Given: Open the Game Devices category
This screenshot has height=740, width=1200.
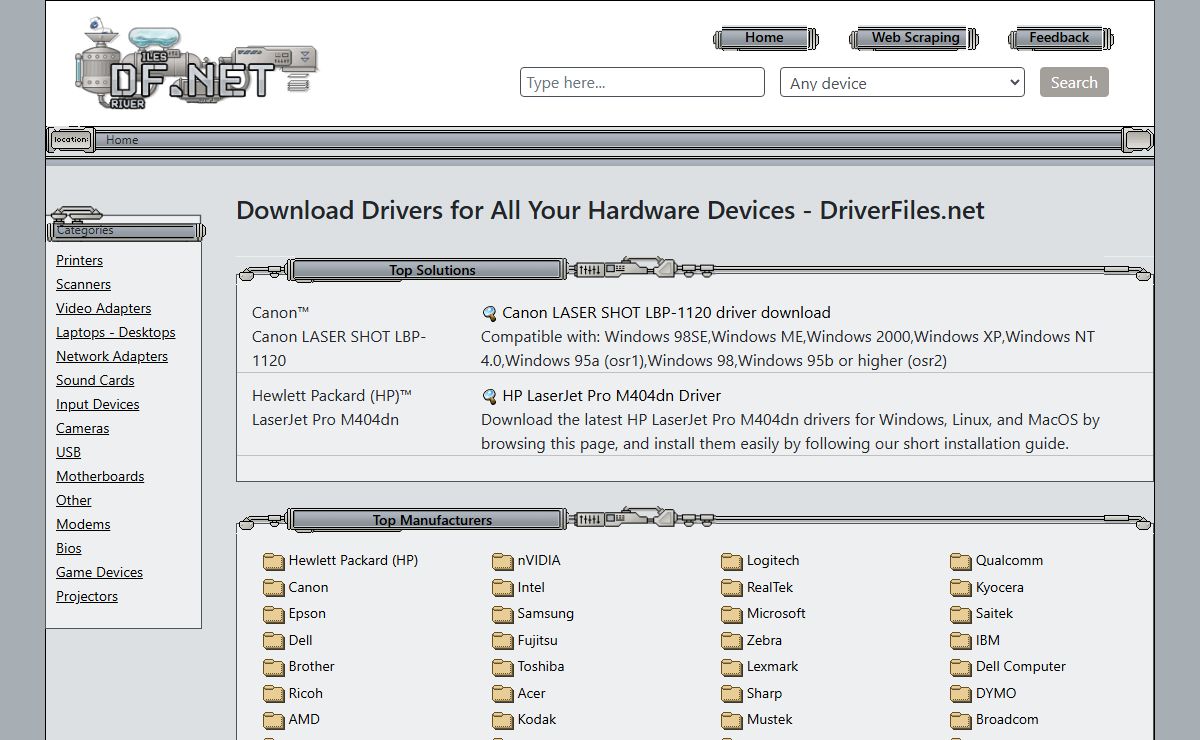Looking at the screenshot, I should tap(99, 572).
